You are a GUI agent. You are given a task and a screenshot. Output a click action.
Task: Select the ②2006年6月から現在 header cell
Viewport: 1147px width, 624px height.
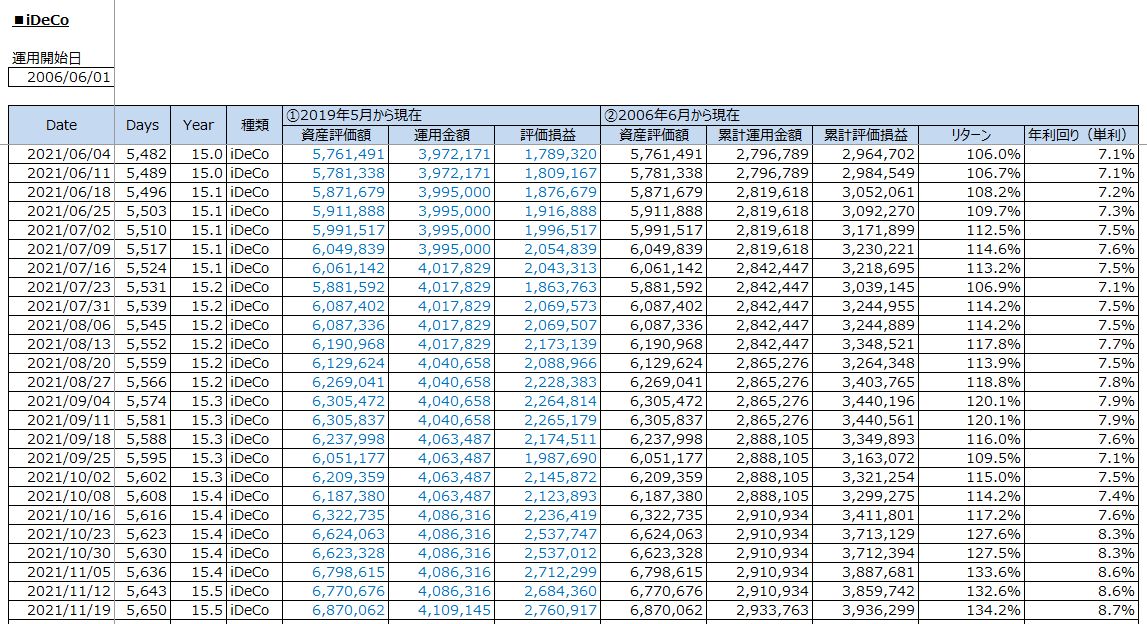[868, 115]
